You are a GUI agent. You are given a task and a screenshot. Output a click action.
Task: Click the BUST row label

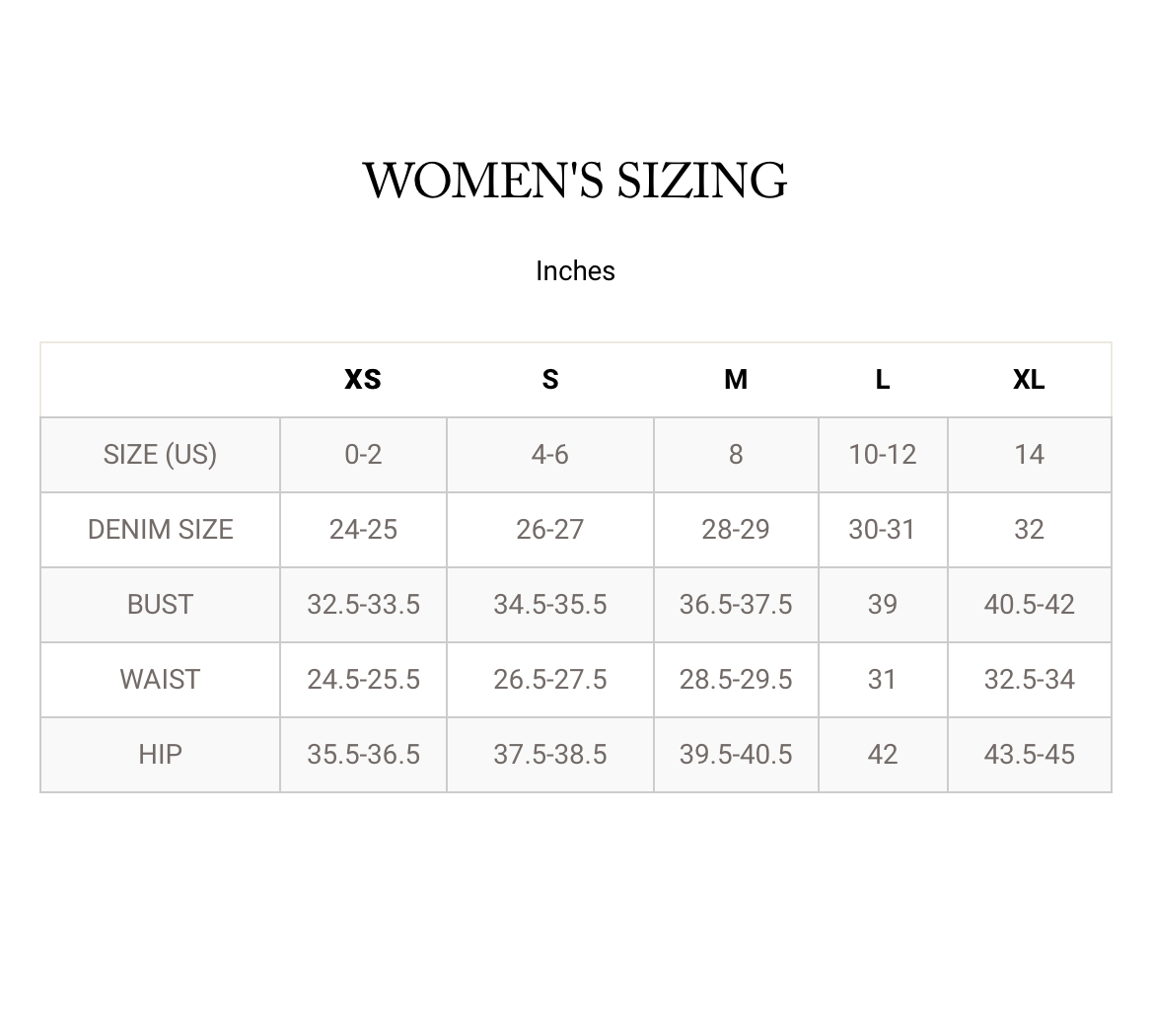pyautogui.click(x=160, y=605)
